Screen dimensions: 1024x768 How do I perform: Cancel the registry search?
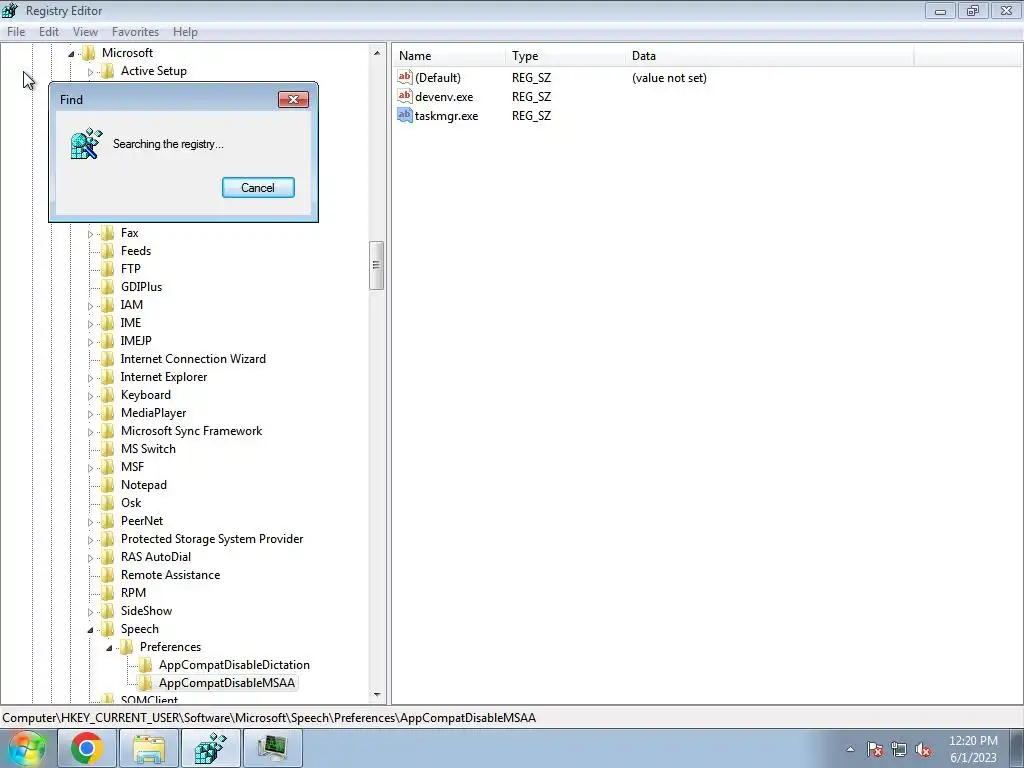pyautogui.click(x=258, y=187)
